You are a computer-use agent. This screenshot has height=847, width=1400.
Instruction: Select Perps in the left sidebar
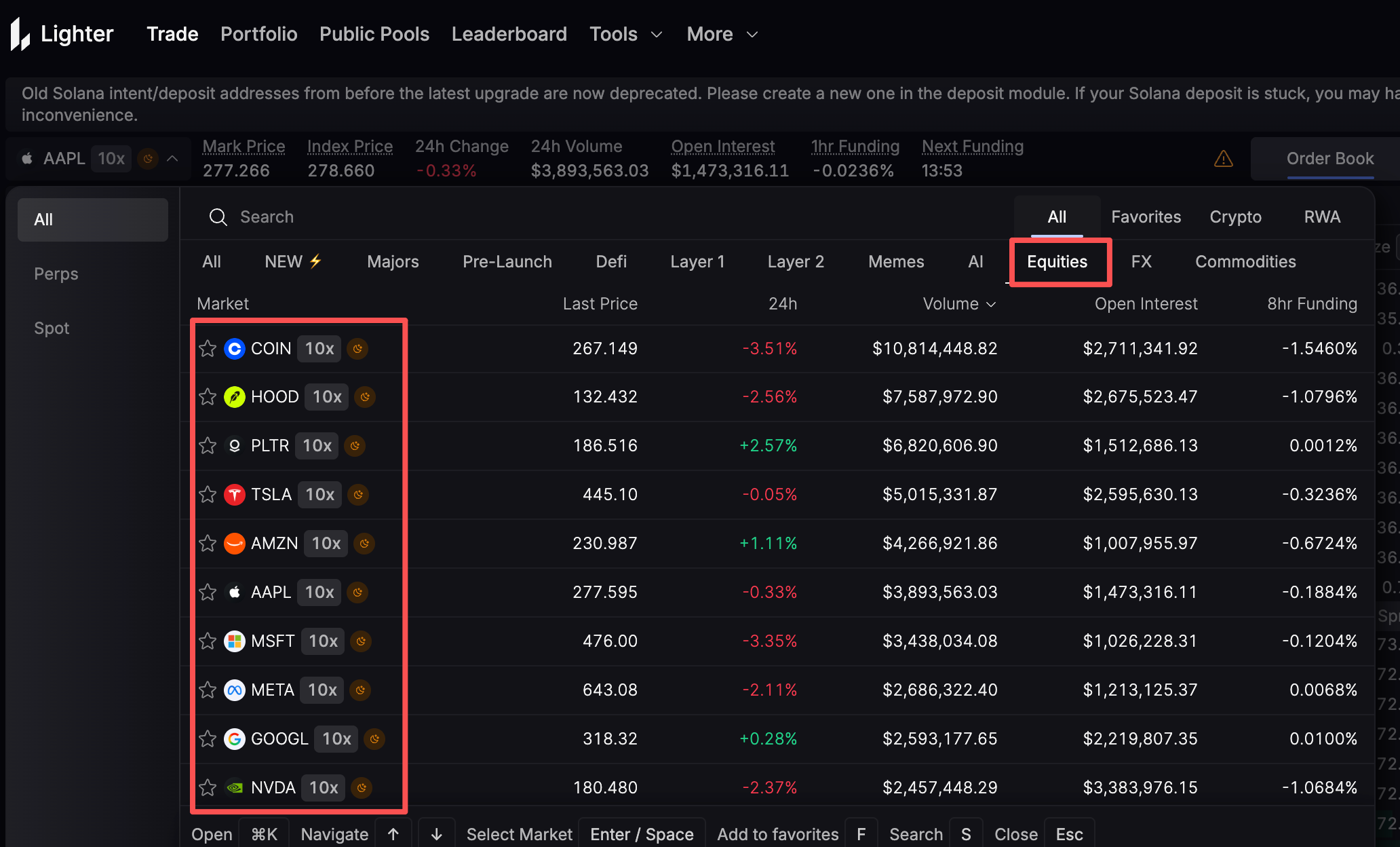(x=56, y=274)
